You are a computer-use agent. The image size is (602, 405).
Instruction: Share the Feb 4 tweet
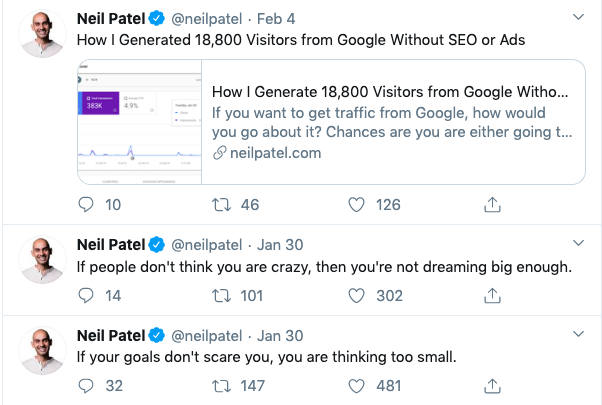pos(492,205)
